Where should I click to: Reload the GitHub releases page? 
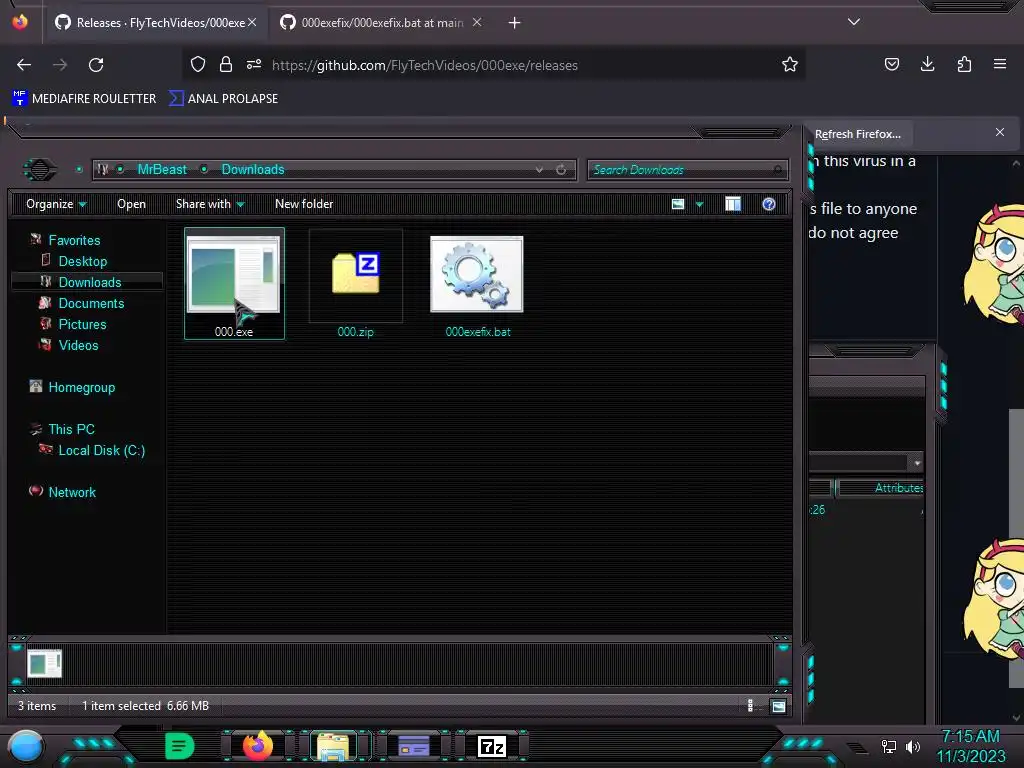tap(96, 65)
